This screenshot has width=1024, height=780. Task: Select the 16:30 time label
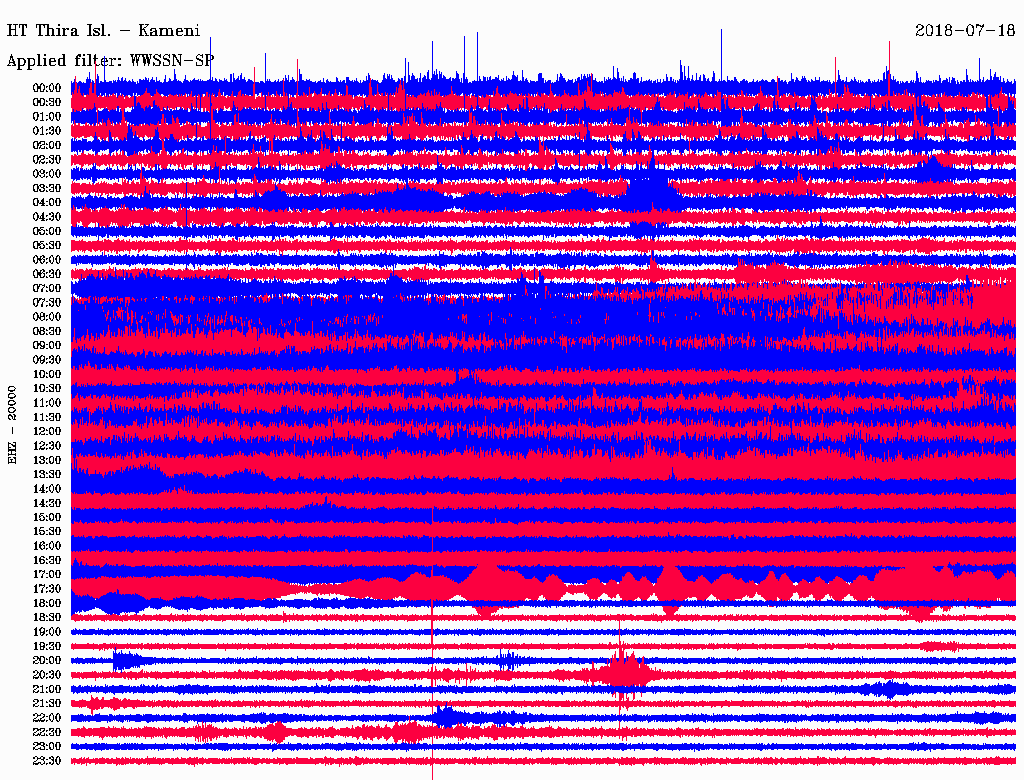pyautogui.click(x=47, y=560)
